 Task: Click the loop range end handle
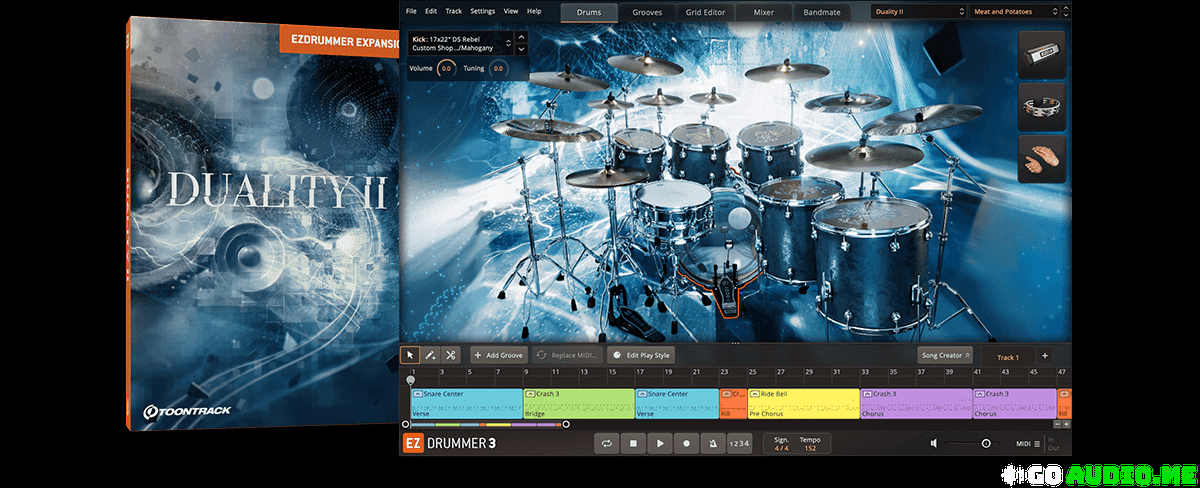tap(566, 424)
